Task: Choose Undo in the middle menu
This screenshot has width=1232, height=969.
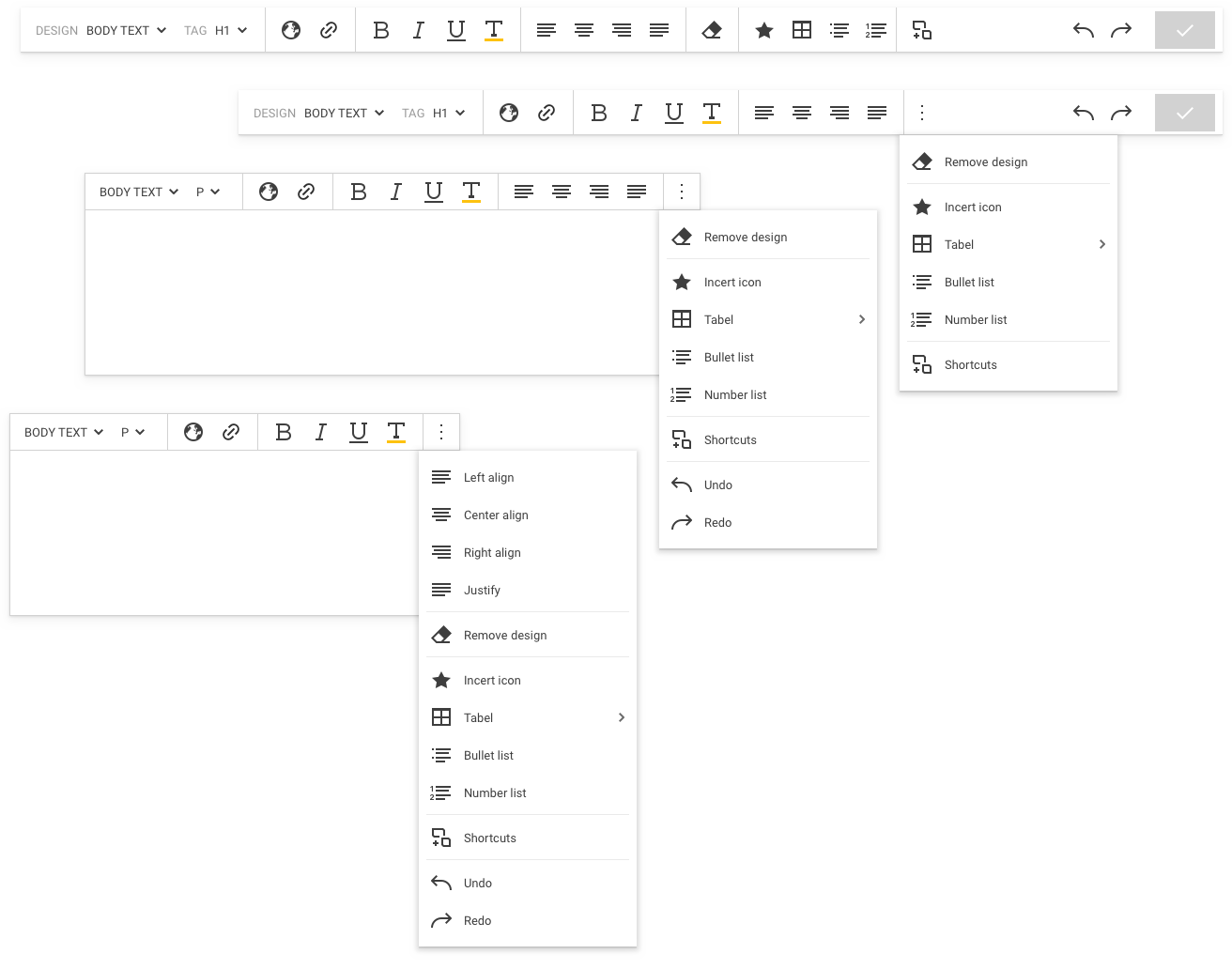Action: click(768, 484)
